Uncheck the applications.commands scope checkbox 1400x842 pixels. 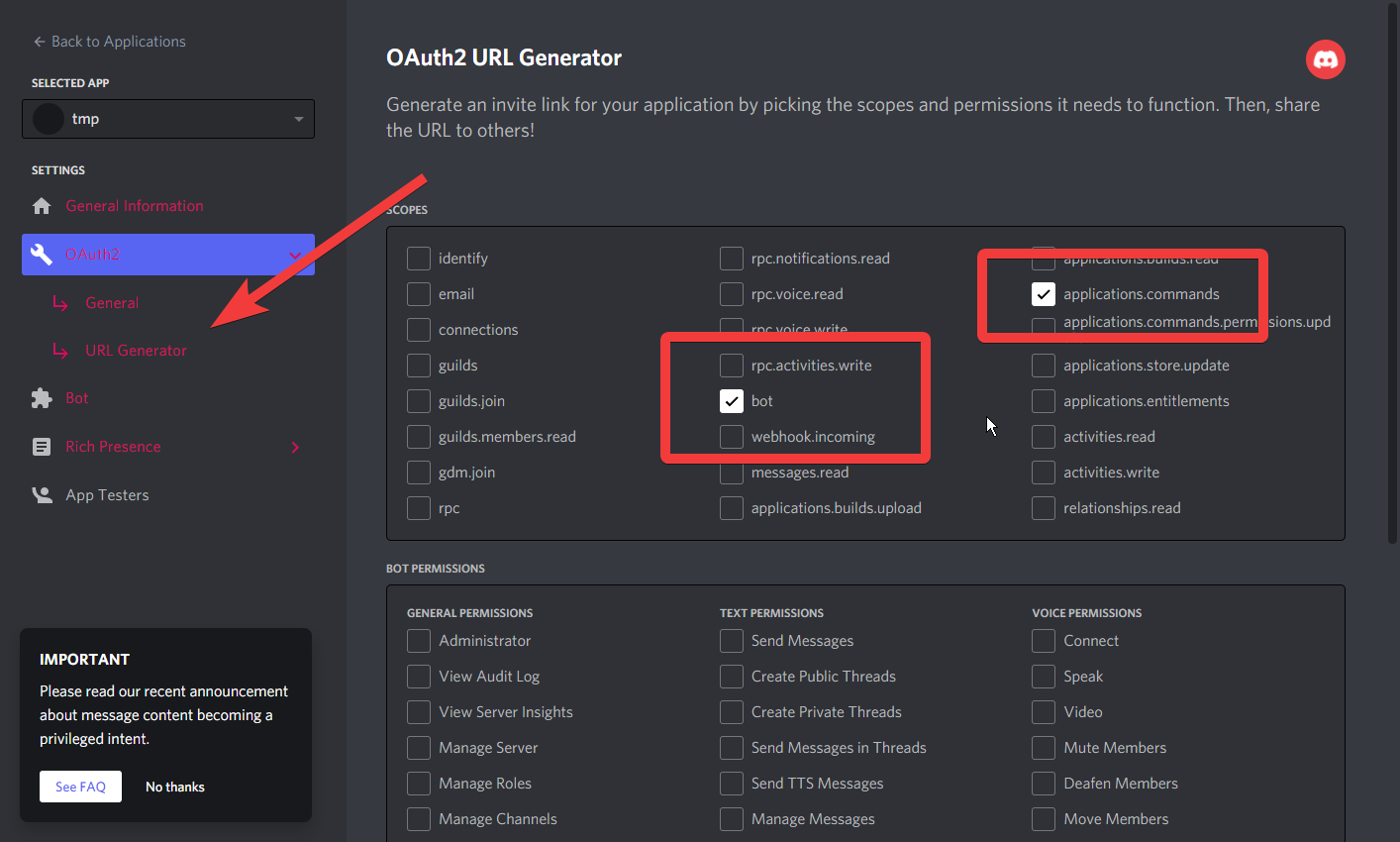1044,294
